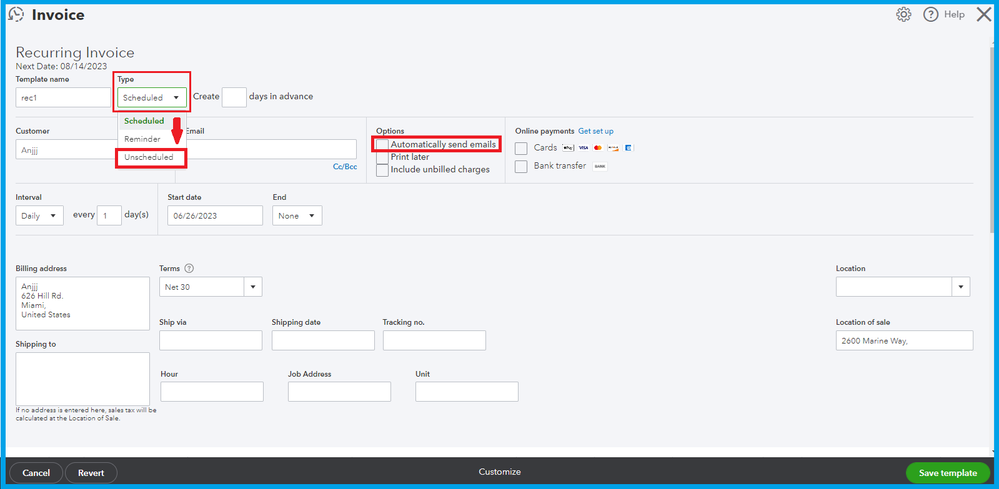Click Save template button
The height and width of the screenshot is (489, 999).
[x=948, y=473]
